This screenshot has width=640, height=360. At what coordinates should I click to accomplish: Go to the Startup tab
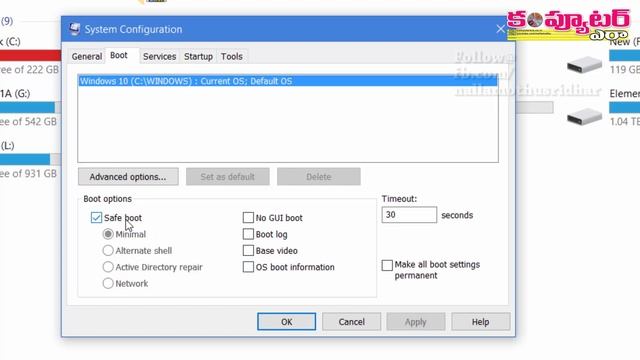click(x=198, y=56)
